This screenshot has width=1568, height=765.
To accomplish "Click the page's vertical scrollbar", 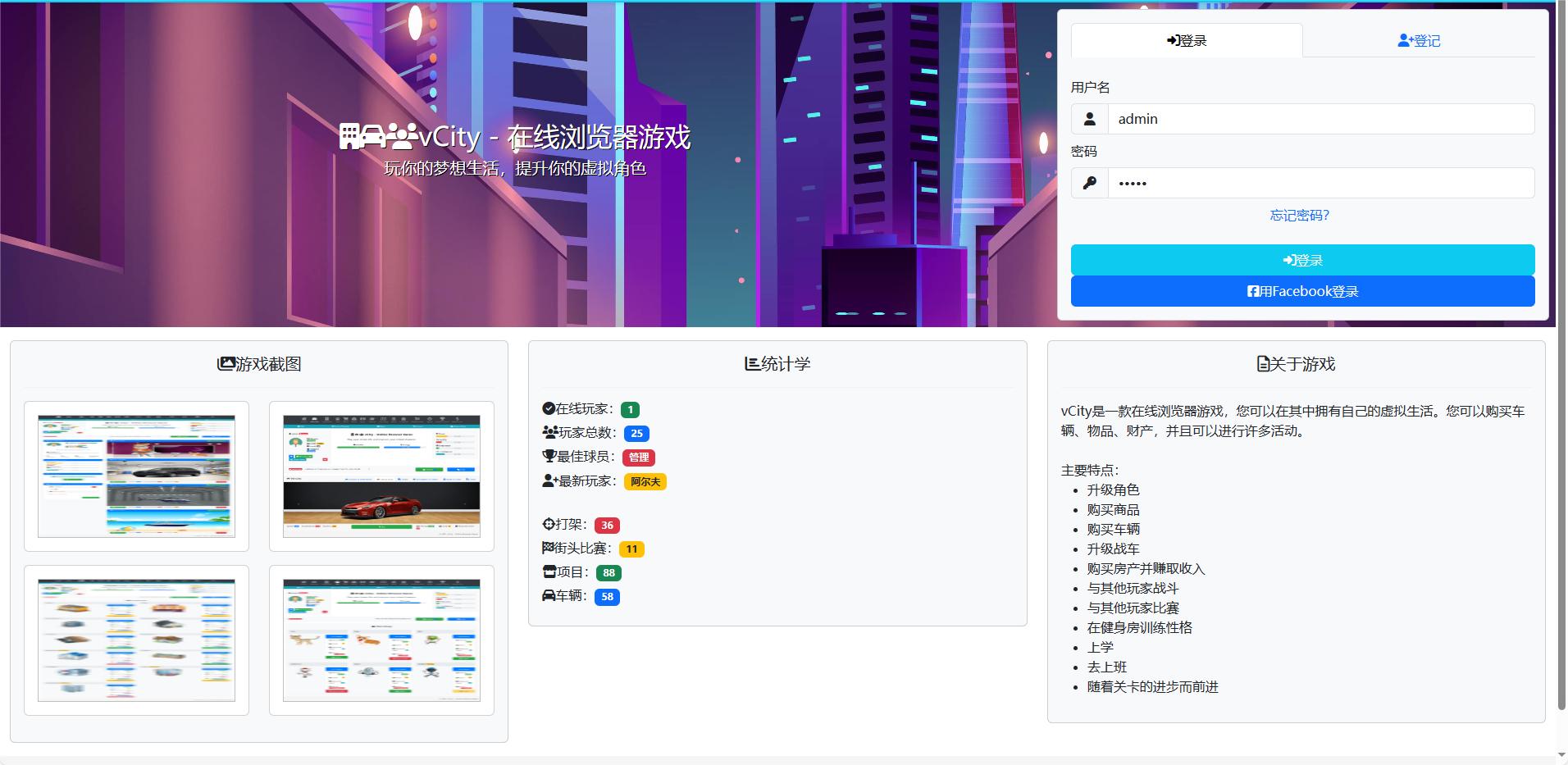I will (1561, 369).
